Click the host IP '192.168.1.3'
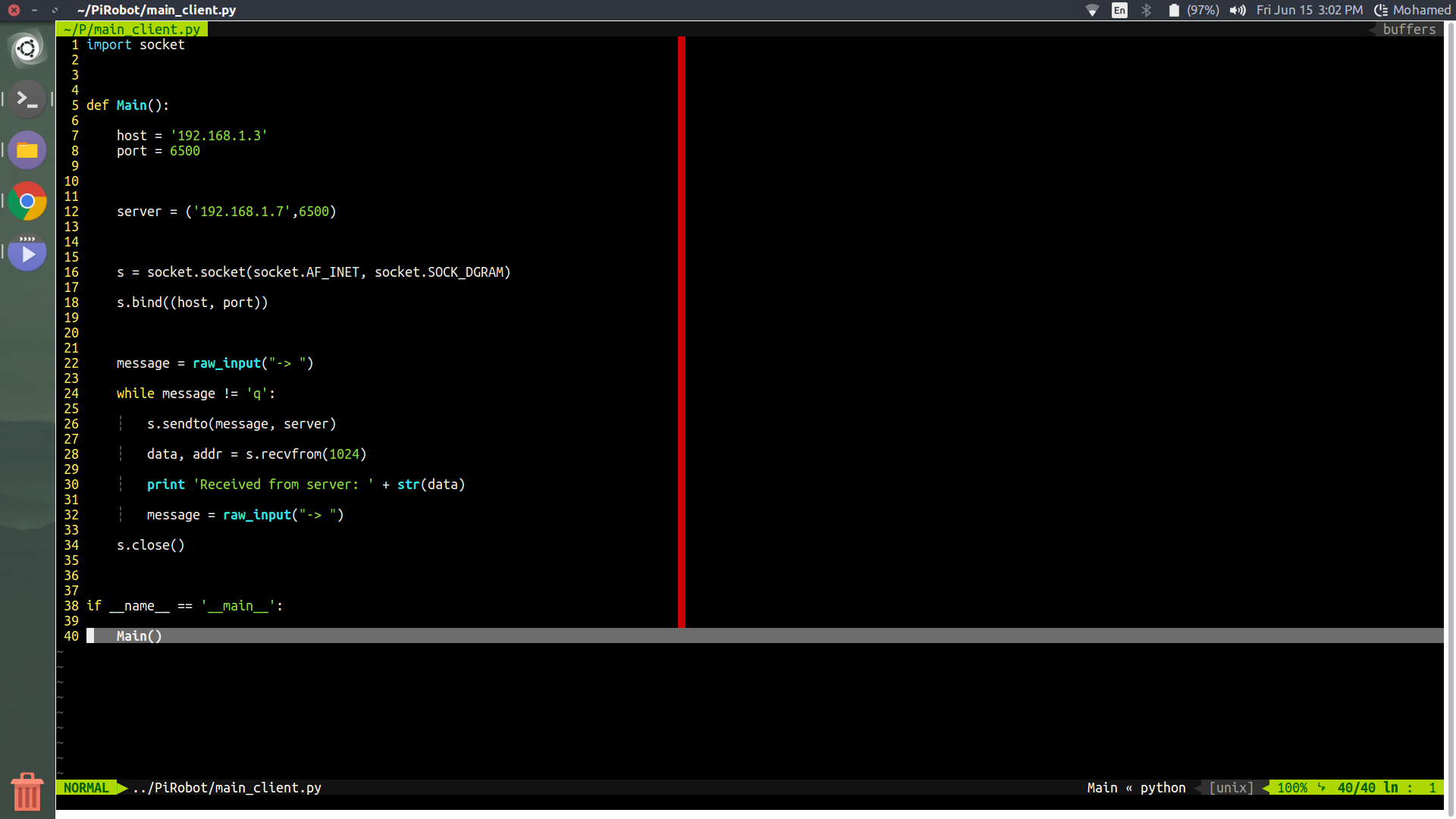 pos(218,136)
